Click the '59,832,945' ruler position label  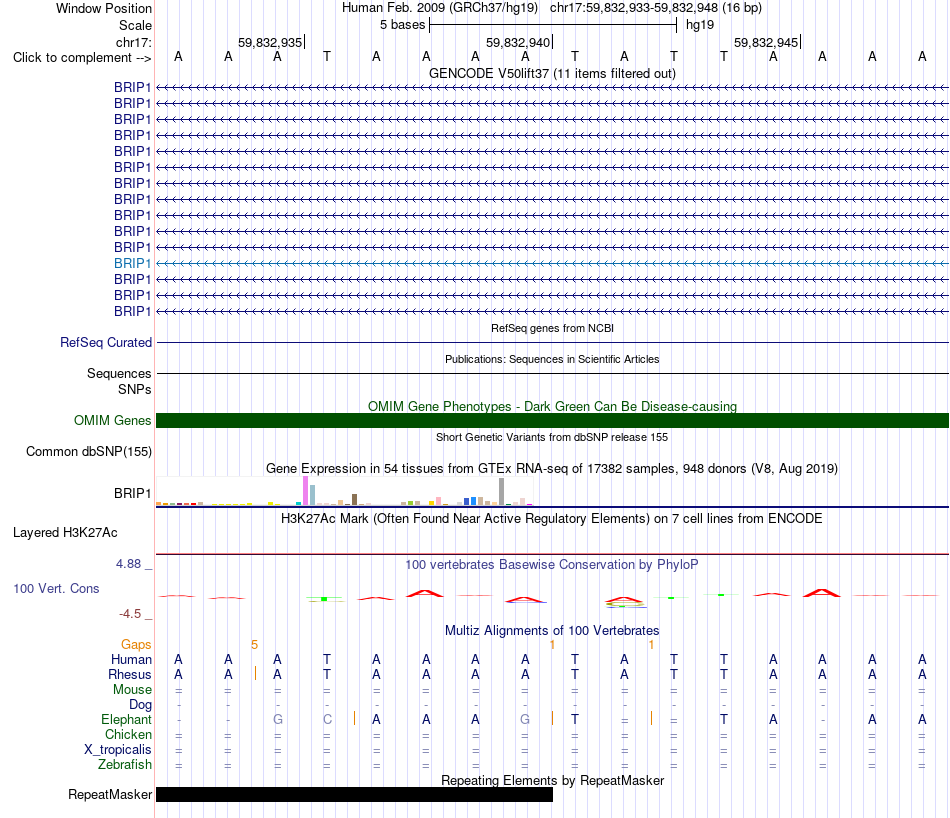[x=766, y=42]
